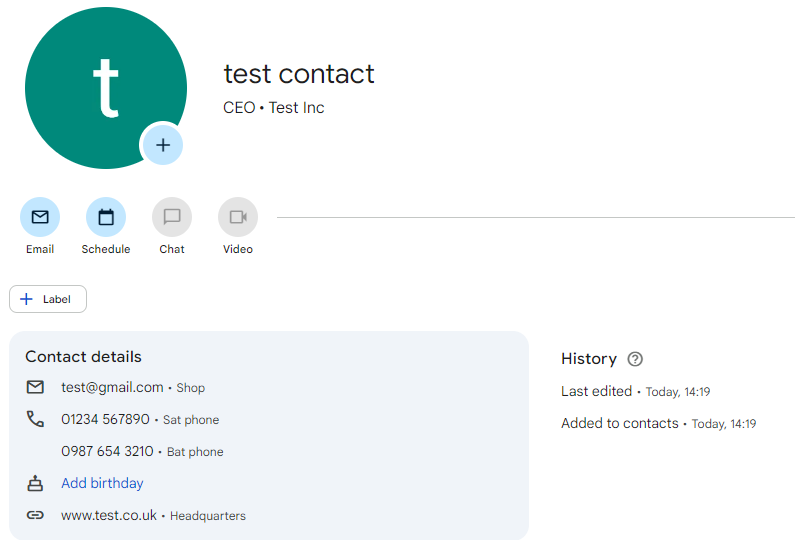Add a Label button

click(48, 299)
